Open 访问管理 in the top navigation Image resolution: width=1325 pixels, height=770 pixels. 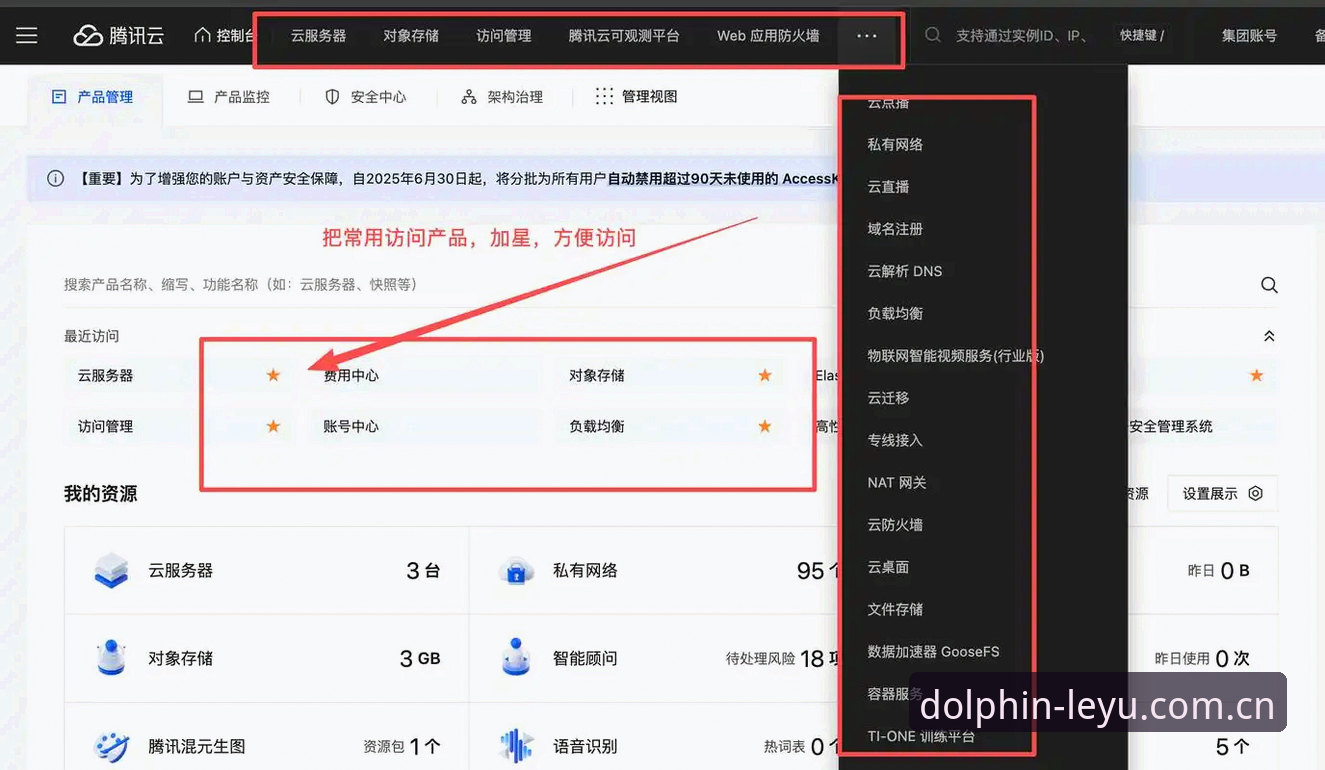point(504,35)
